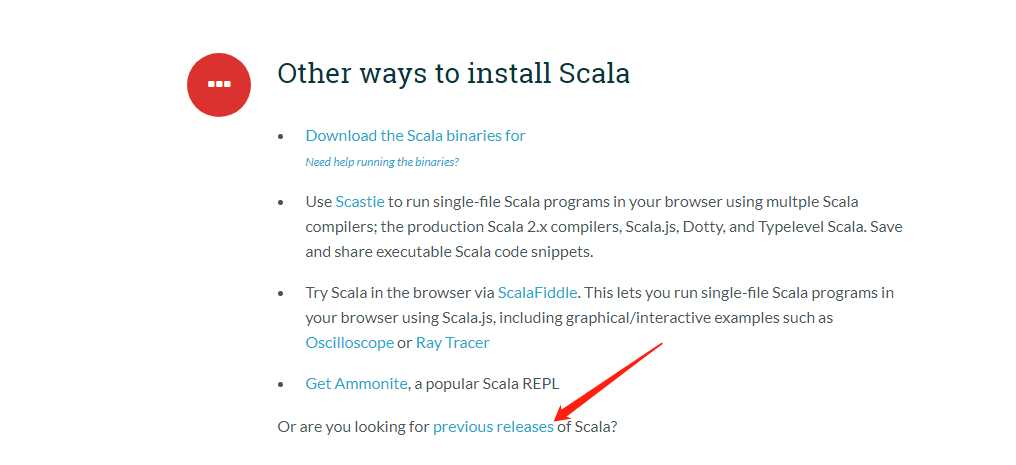Click the 'of Scala?' text after previous releases
The width and height of the screenshot is (1016, 465).
588,426
